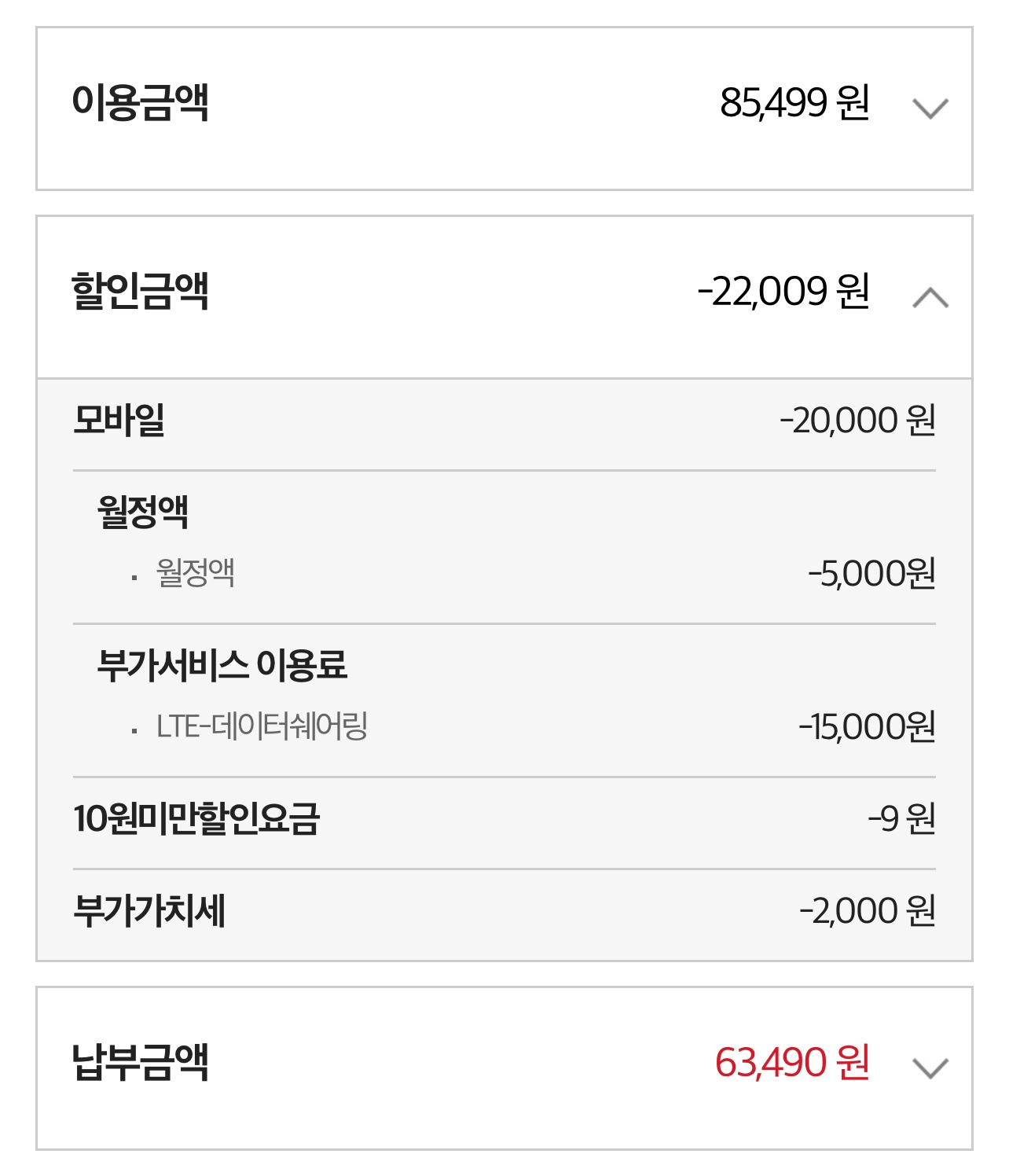This screenshot has height=1176, width=1009.
Task: Select the -22,009 원 discount total
Action: (x=783, y=292)
